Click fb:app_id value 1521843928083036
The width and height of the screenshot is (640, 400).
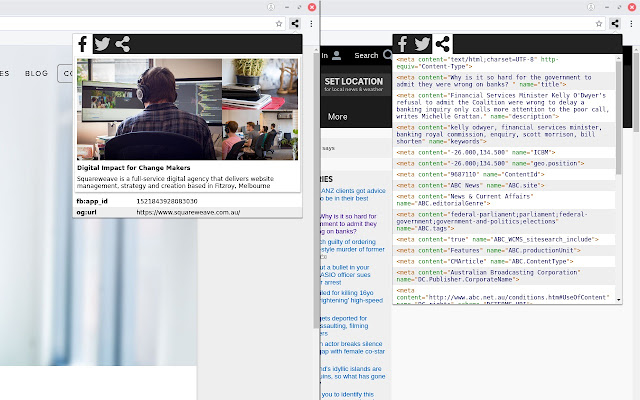coord(167,201)
